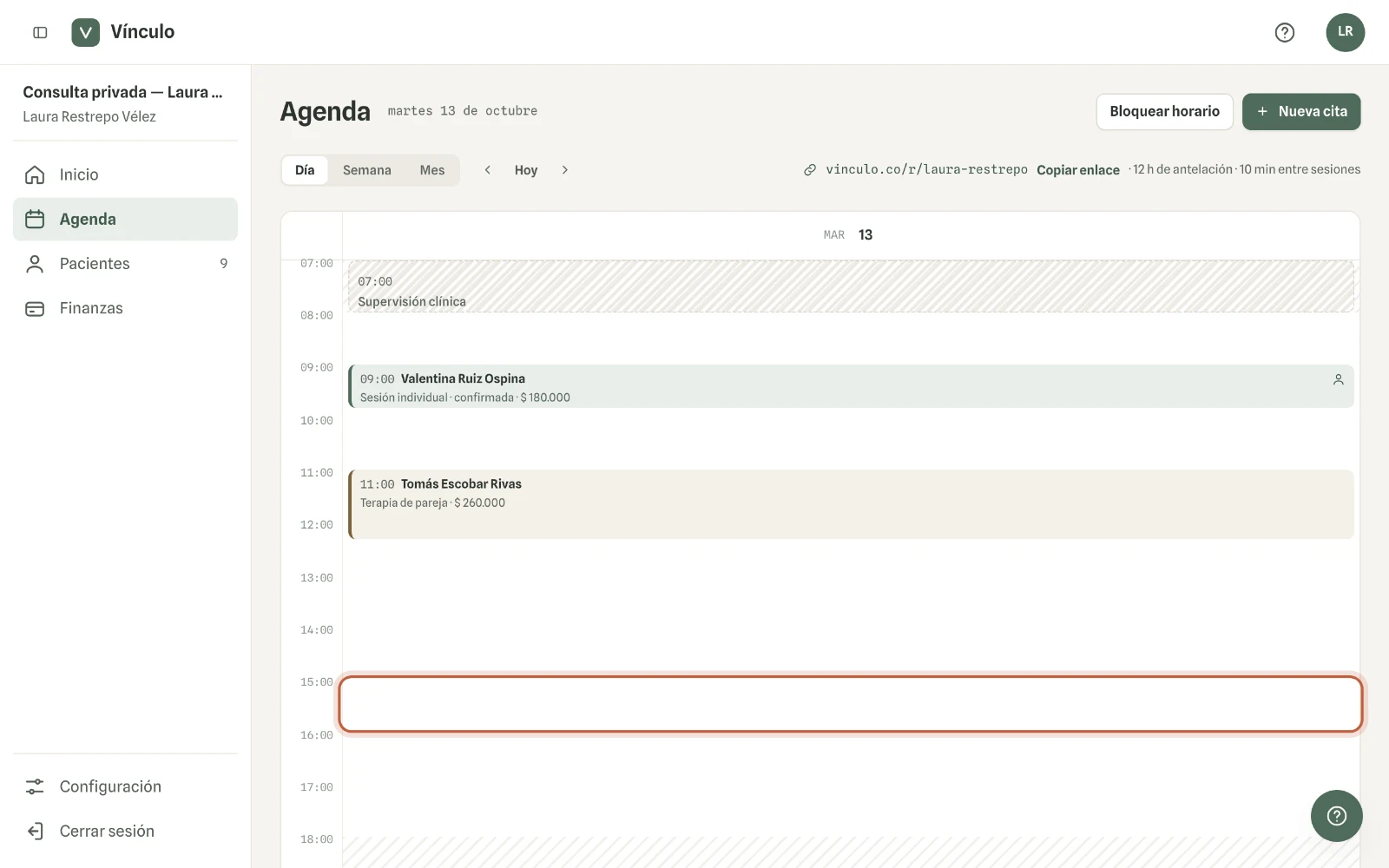The height and width of the screenshot is (868, 1389).
Task: Open the help circle icon in header
Action: [1285, 32]
